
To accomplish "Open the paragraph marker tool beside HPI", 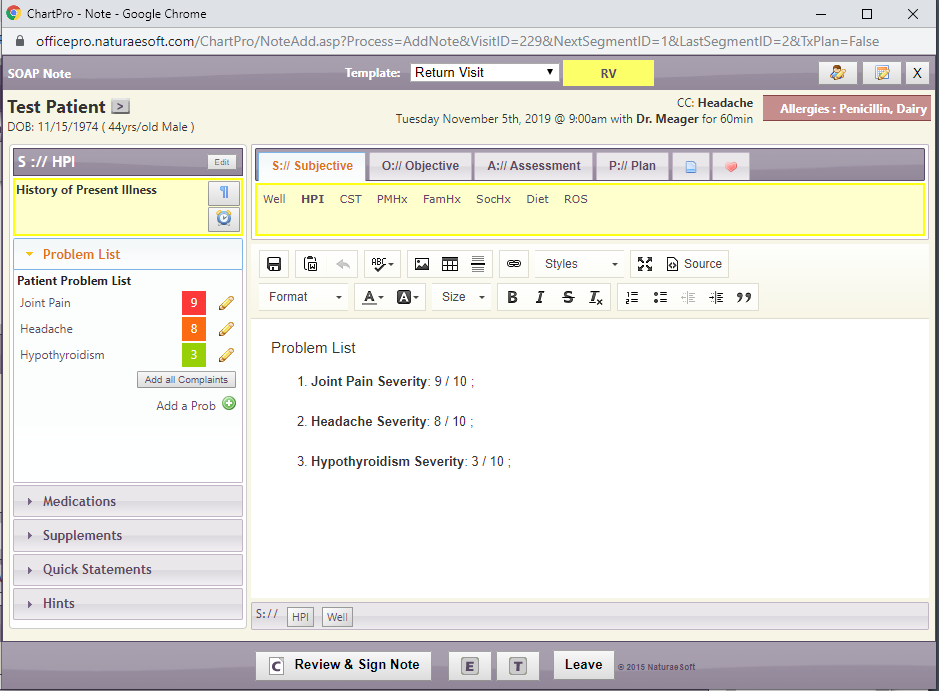I will pos(224,190).
